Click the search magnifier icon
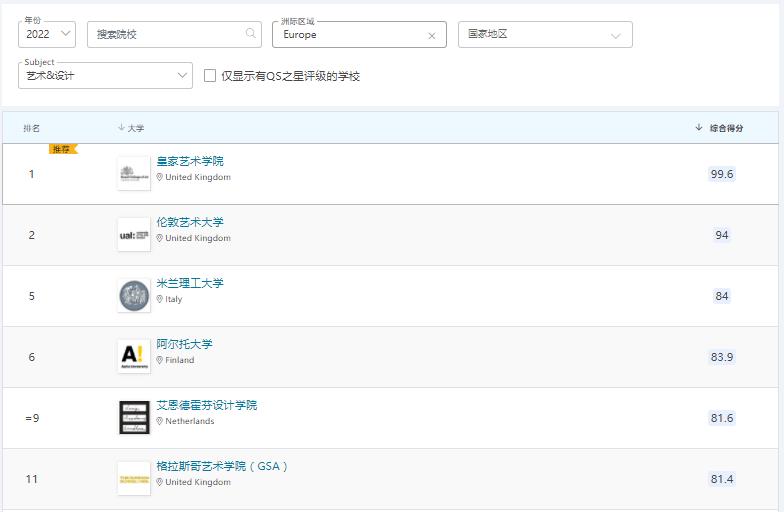The image size is (784, 512). click(250, 34)
